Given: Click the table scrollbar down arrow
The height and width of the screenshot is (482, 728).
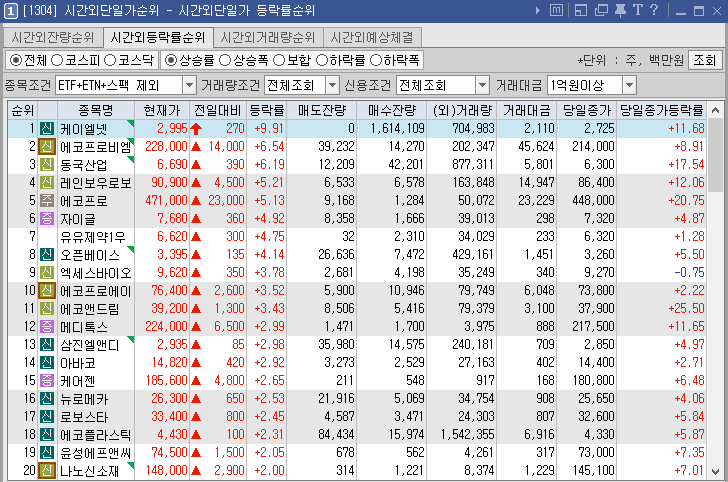Looking at the screenshot, I should pyautogui.click(x=715, y=471).
